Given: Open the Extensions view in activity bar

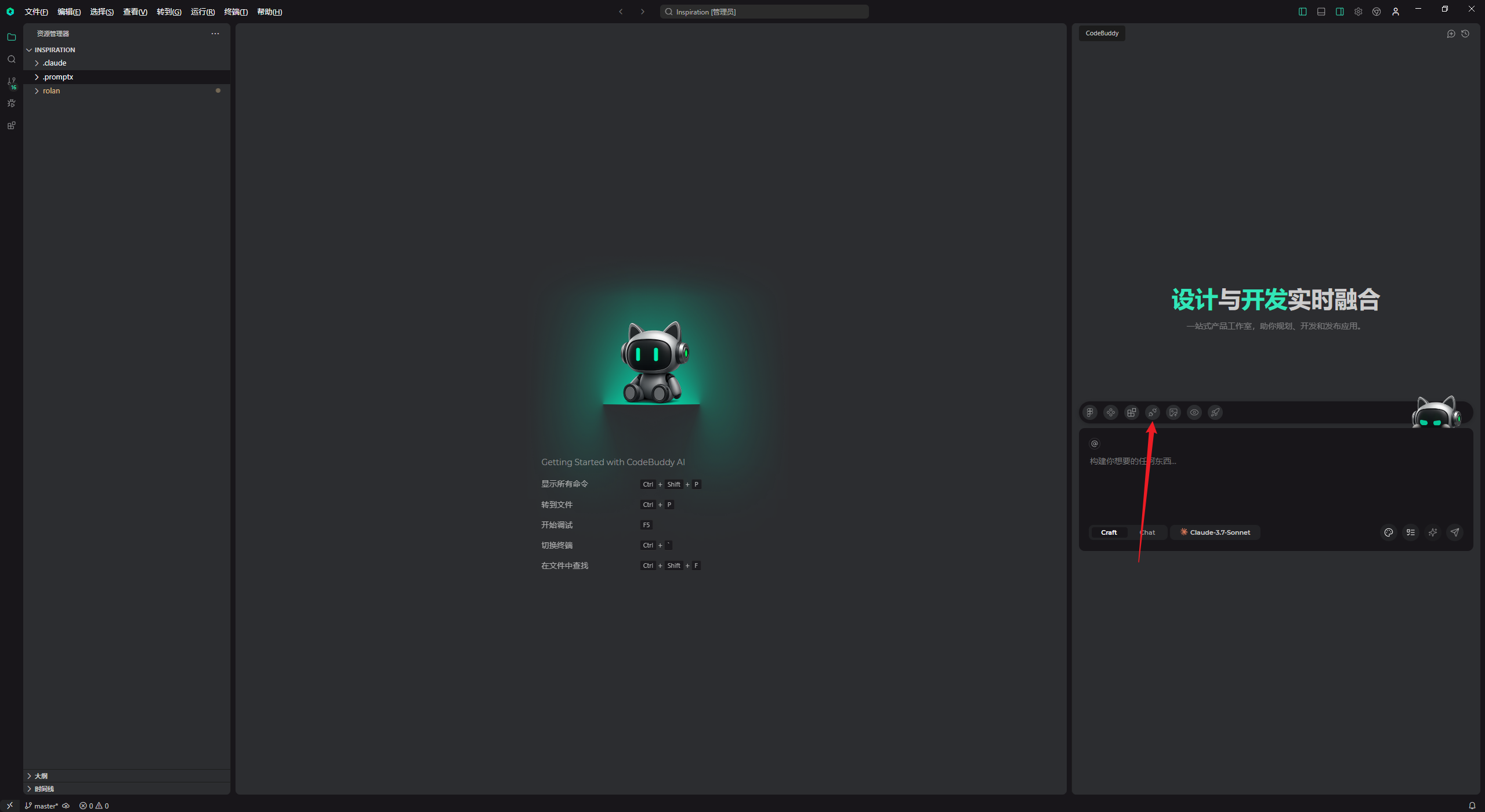Looking at the screenshot, I should (11, 125).
